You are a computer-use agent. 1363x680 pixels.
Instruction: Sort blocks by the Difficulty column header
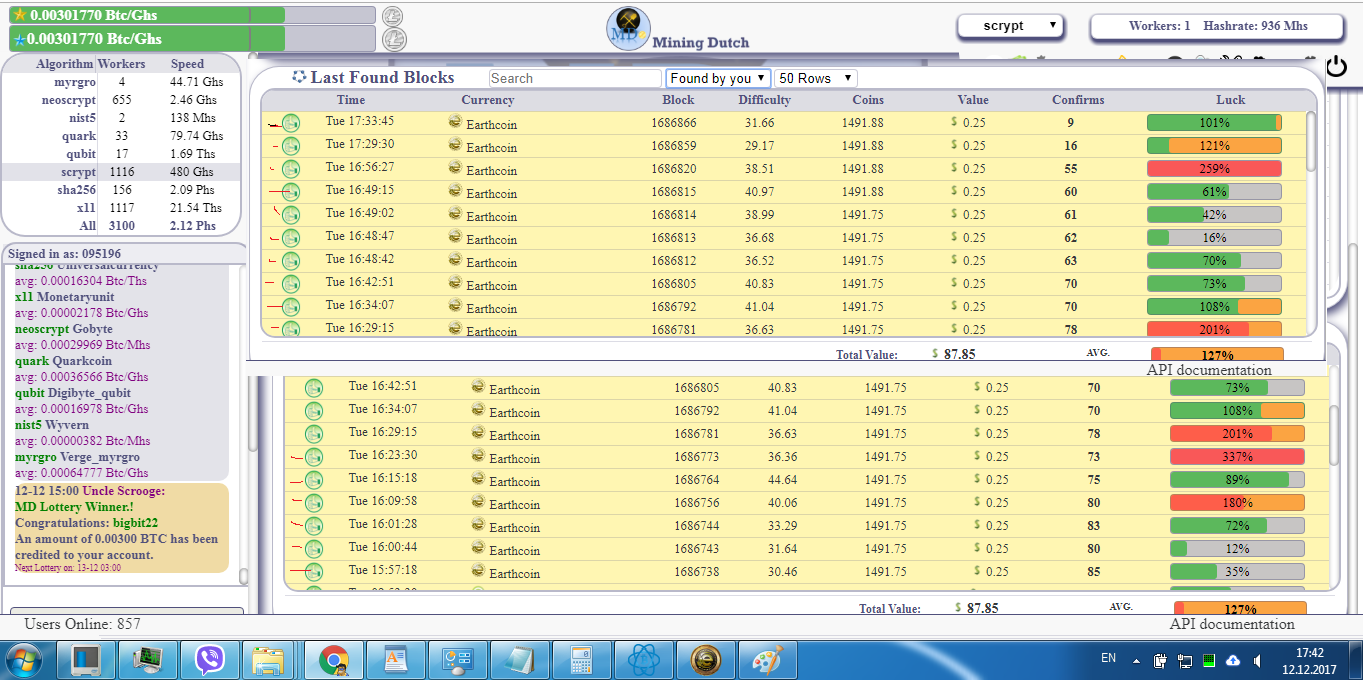(x=765, y=100)
